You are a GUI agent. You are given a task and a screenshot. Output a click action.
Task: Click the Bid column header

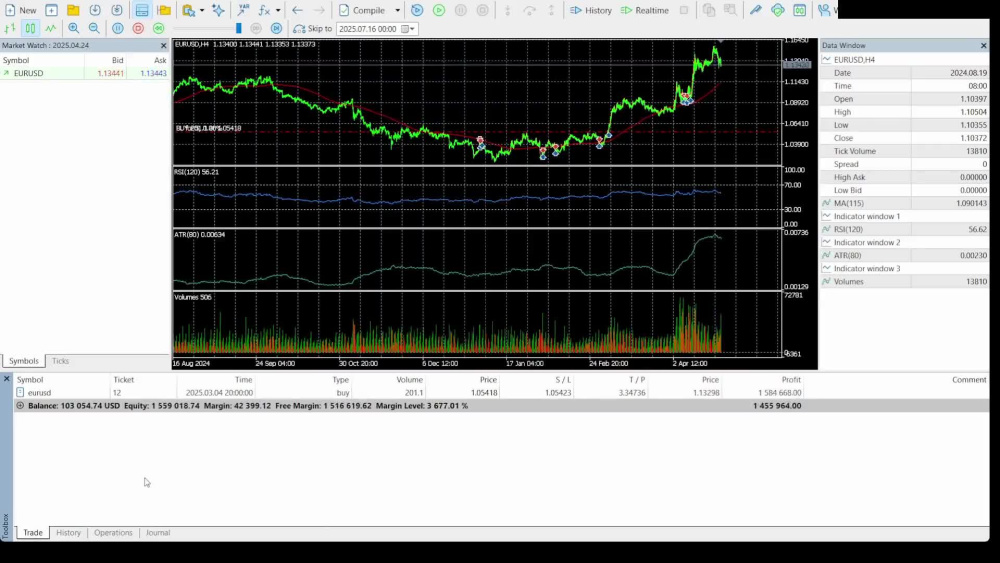[x=117, y=60]
